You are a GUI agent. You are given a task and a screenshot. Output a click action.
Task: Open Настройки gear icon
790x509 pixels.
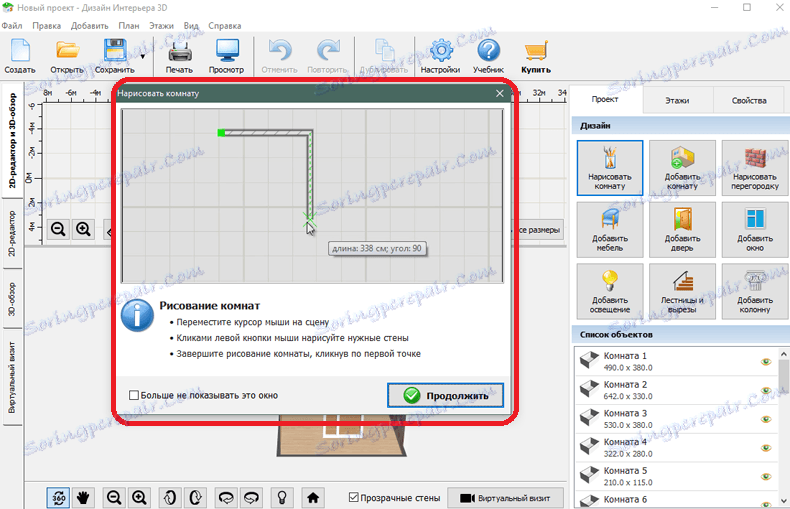pyautogui.click(x=441, y=50)
